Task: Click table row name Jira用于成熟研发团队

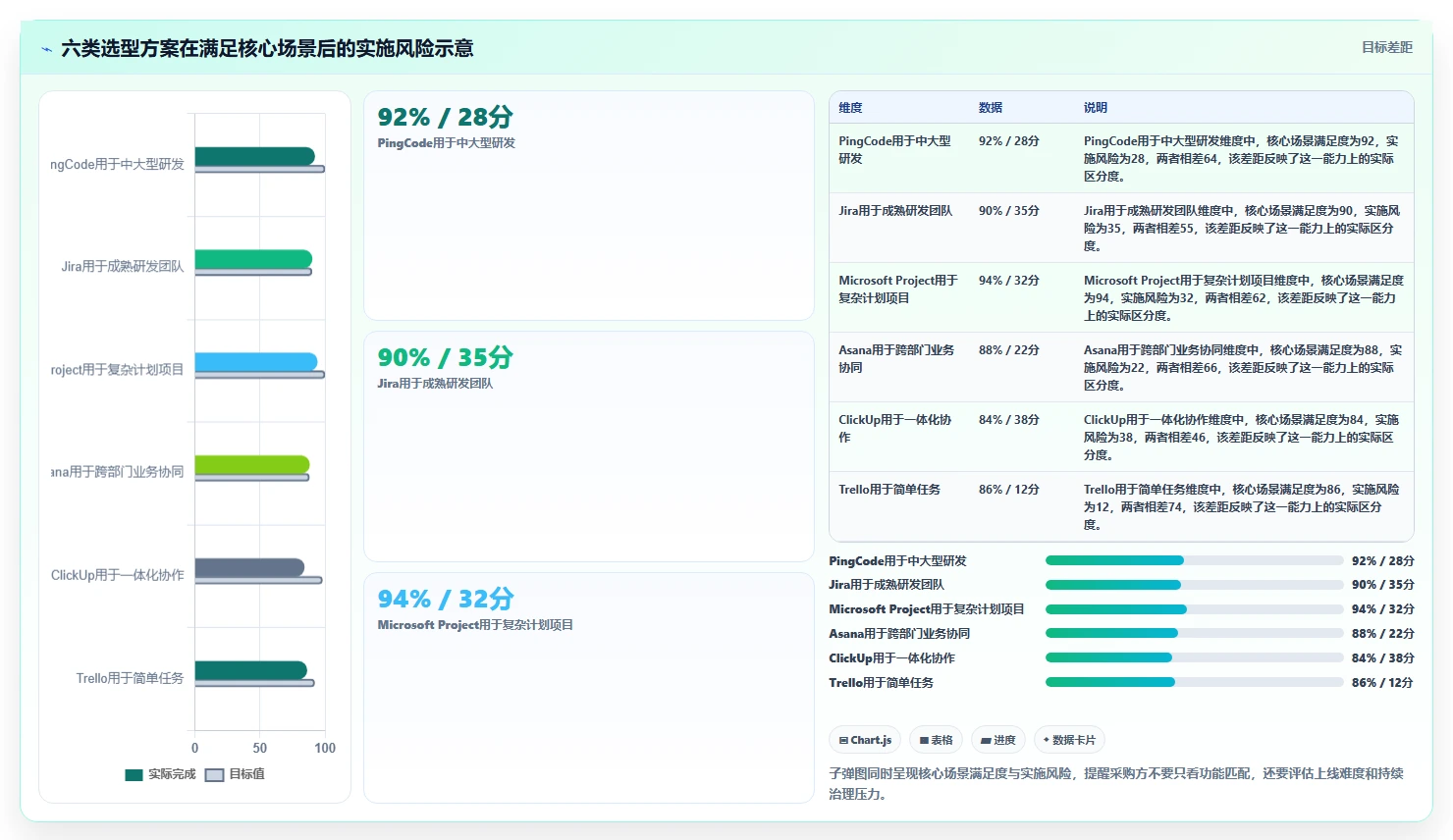Action: point(895,211)
